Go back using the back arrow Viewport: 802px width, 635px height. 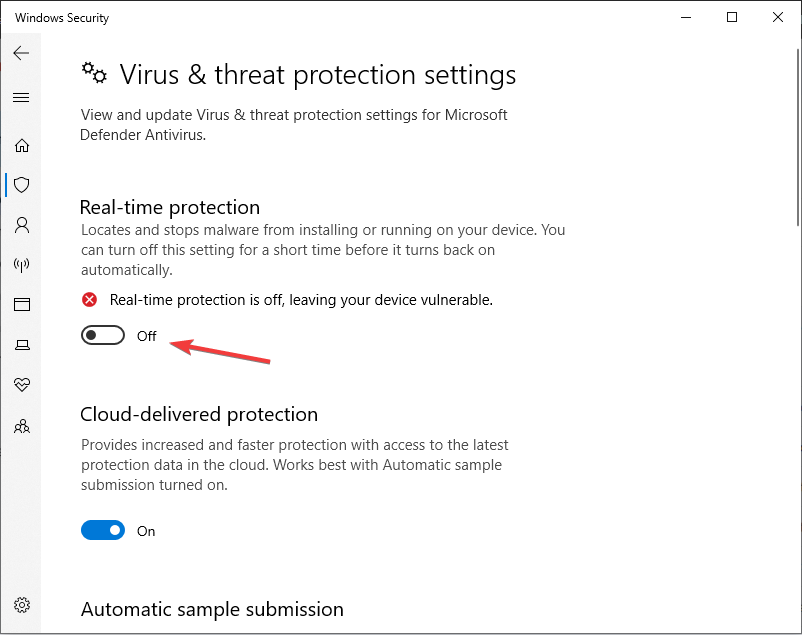tap(21, 53)
